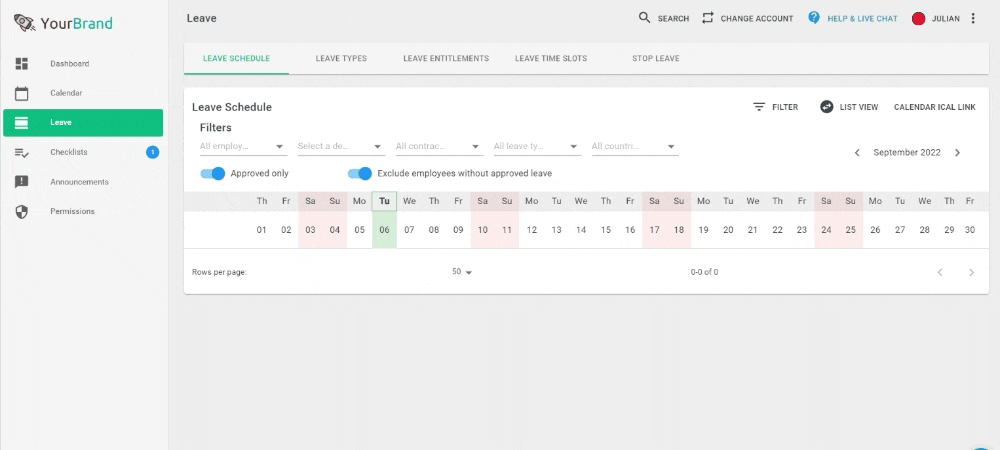Click date 10 in the calendar
The height and width of the screenshot is (450, 1000).
click(x=483, y=230)
